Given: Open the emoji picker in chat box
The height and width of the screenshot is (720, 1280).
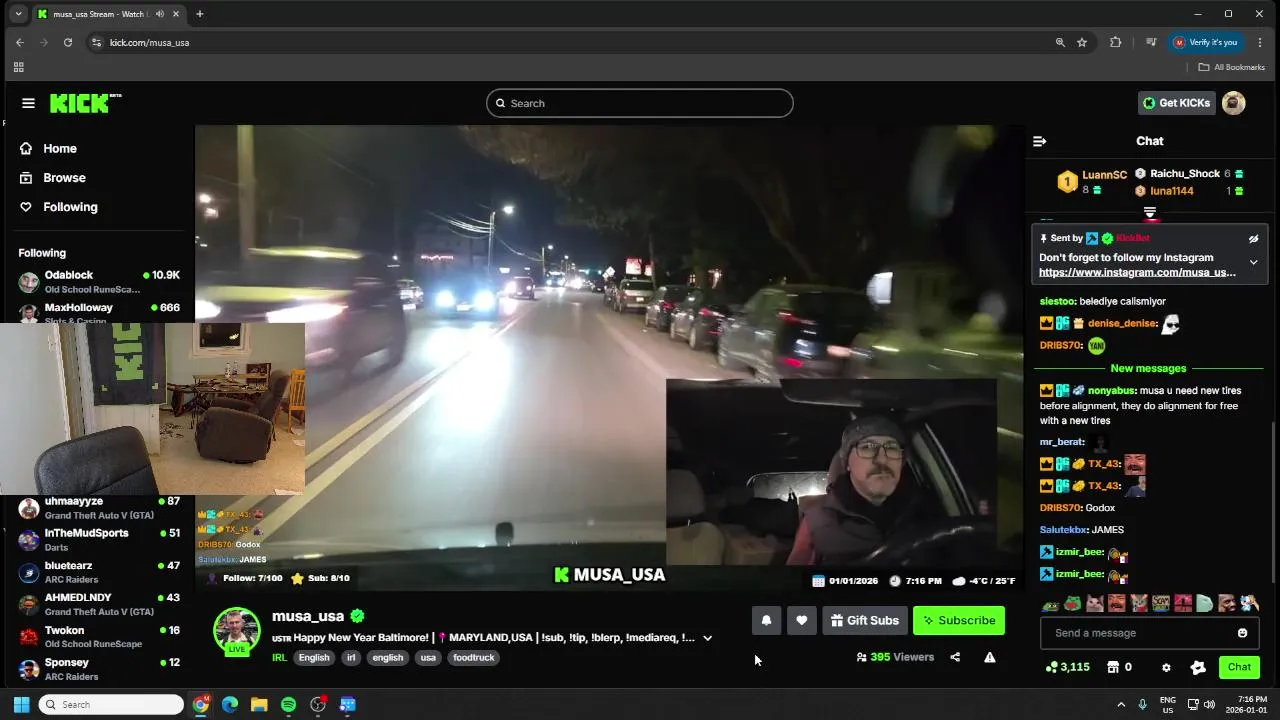Looking at the screenshot, I should (x=1242, y=633).
